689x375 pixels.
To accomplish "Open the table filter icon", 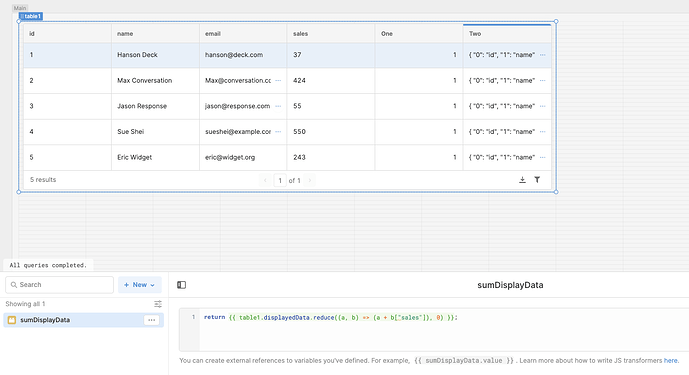I will click(537, 180).
